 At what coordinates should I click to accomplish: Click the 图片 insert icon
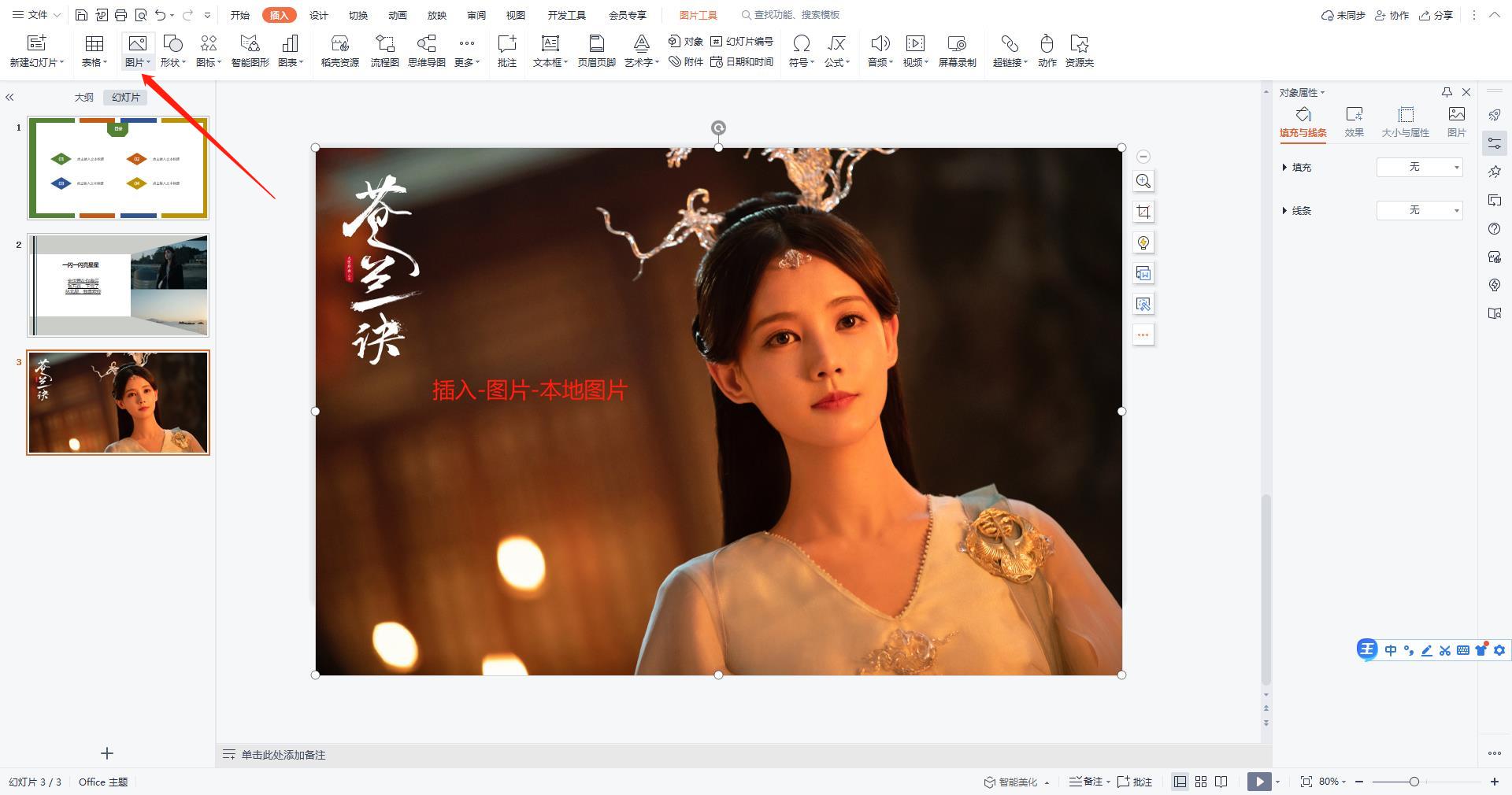pos(137,43)
